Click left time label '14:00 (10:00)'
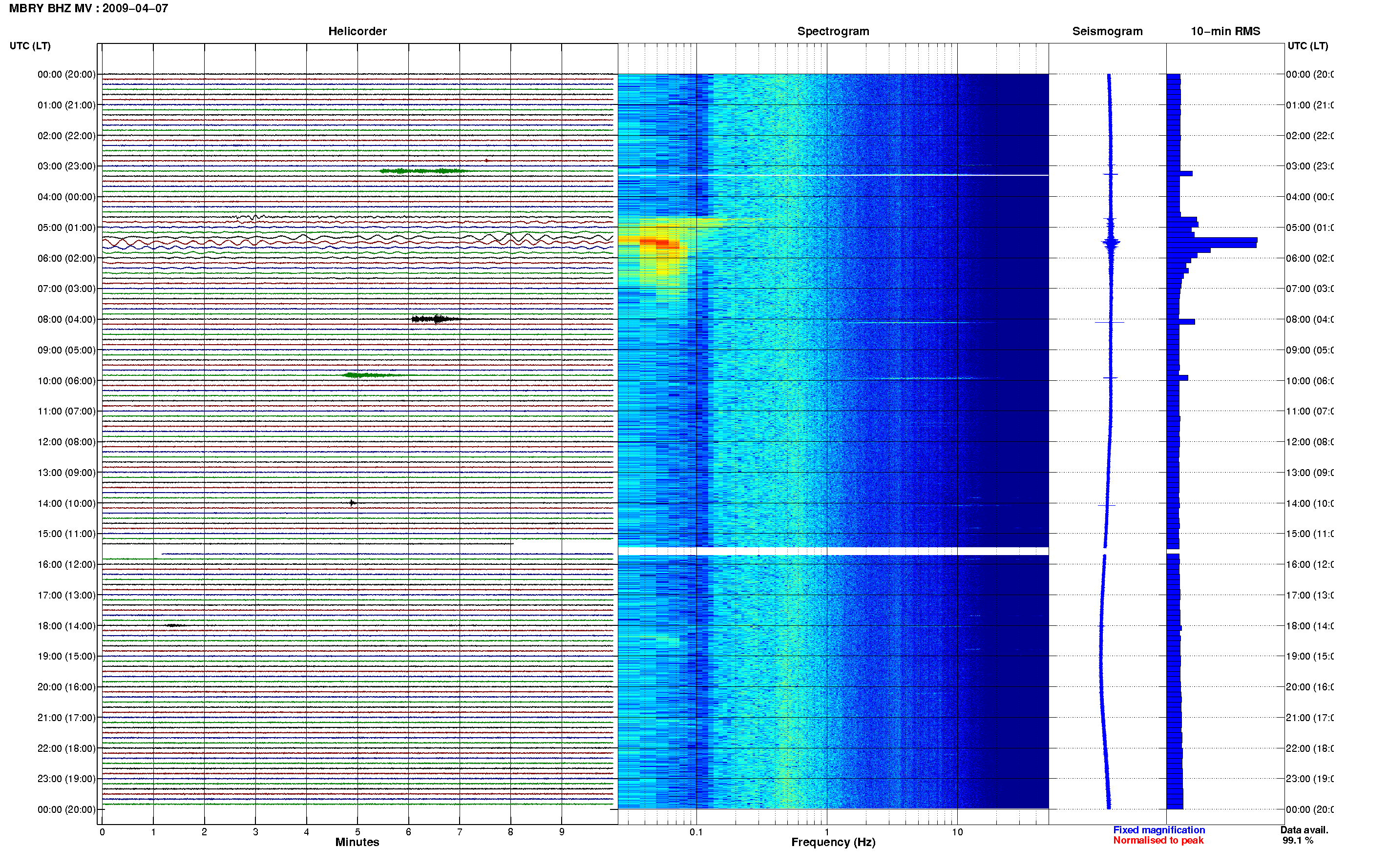 point(66,503)
